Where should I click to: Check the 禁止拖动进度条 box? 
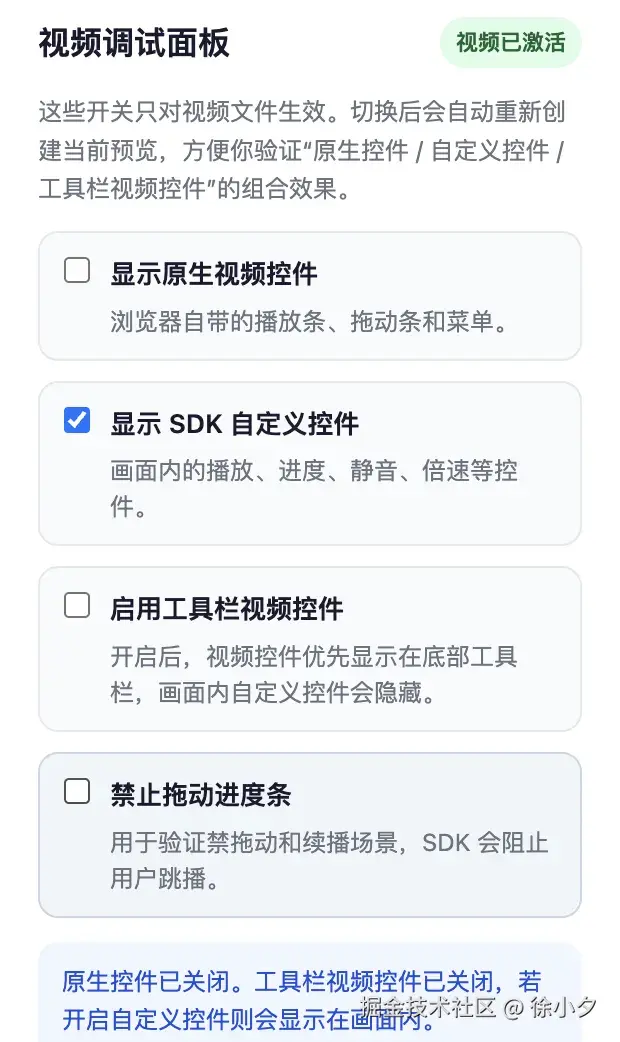click(x=77, y=792)
